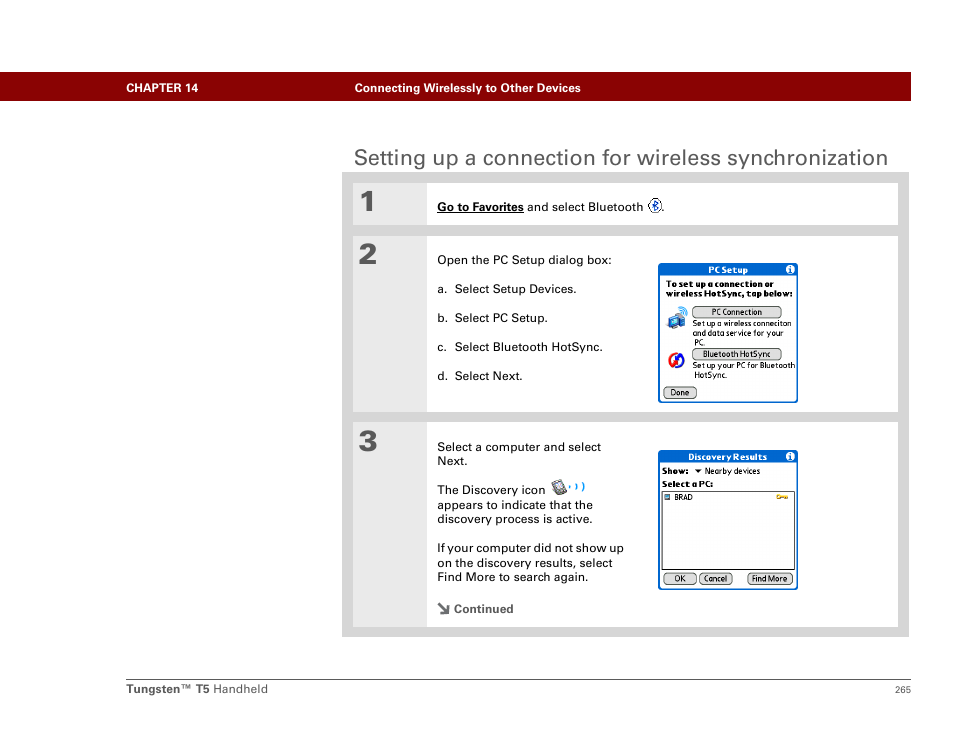Select BRAD in the PC list
The width and height of the screenshot is (954, 738).
(728, 497)
